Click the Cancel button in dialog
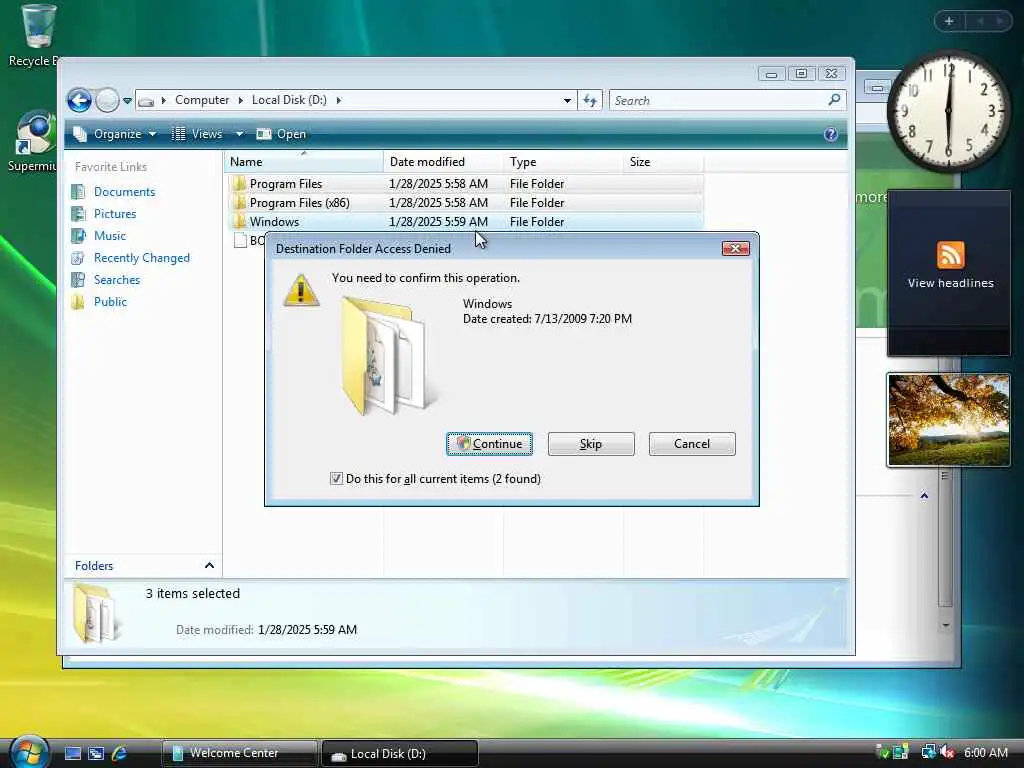 click(x=692, y=444)
